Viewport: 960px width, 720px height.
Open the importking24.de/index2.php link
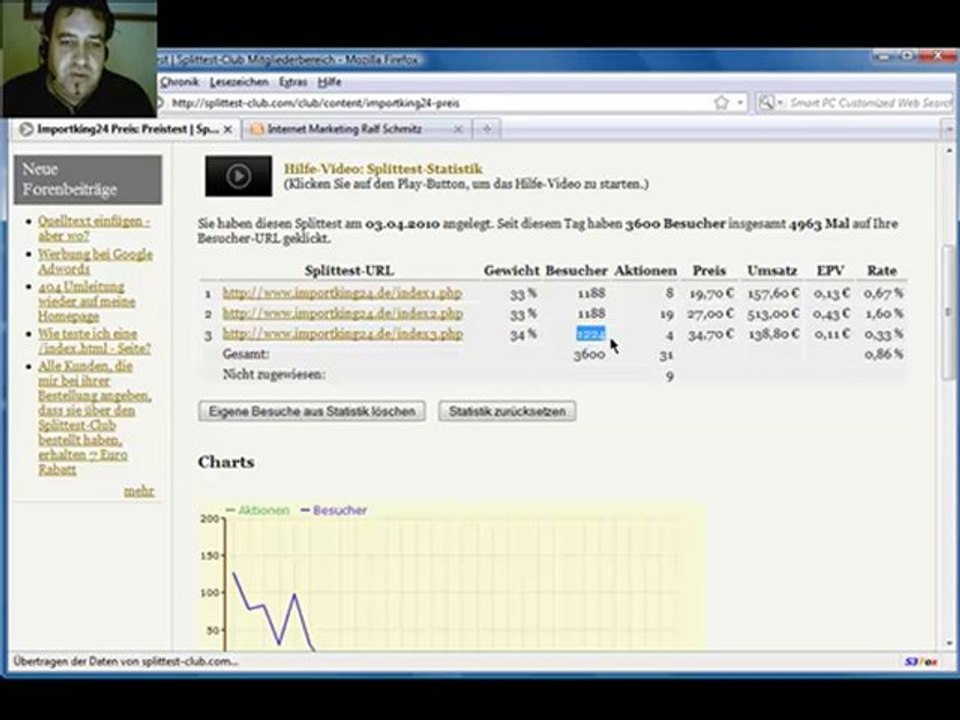(342, 313)
